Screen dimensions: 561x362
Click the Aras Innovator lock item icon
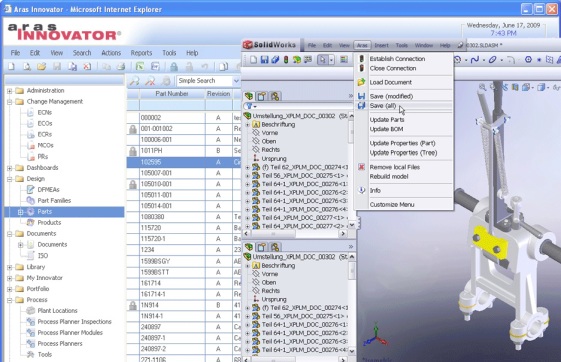(x=174, y=67)
